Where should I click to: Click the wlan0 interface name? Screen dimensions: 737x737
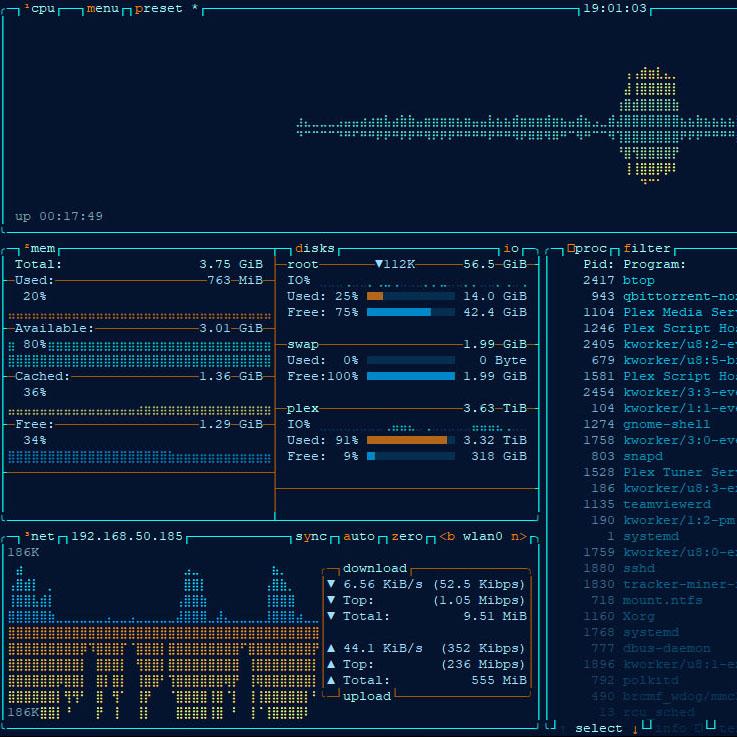pos(483,536)
